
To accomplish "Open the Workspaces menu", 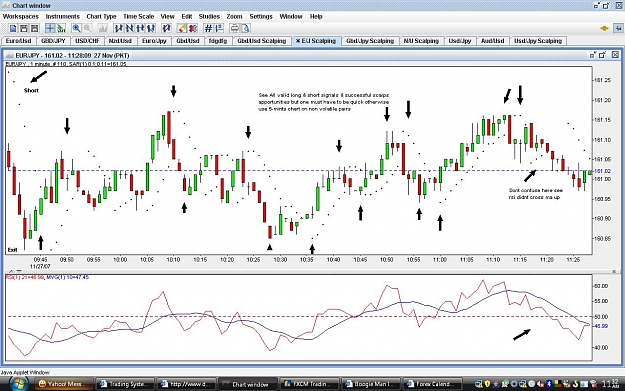I will pyautogui.click(x=21, y=16).
